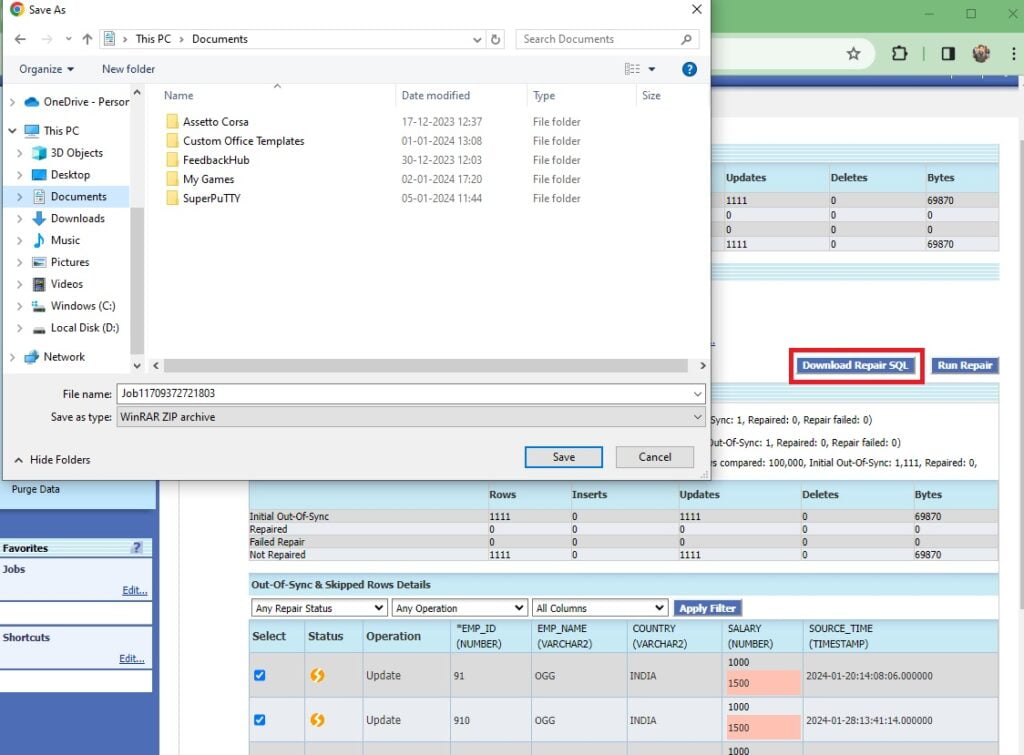
Task: Click Edit under the Jobs favorites section
Action: click(134, 590)
